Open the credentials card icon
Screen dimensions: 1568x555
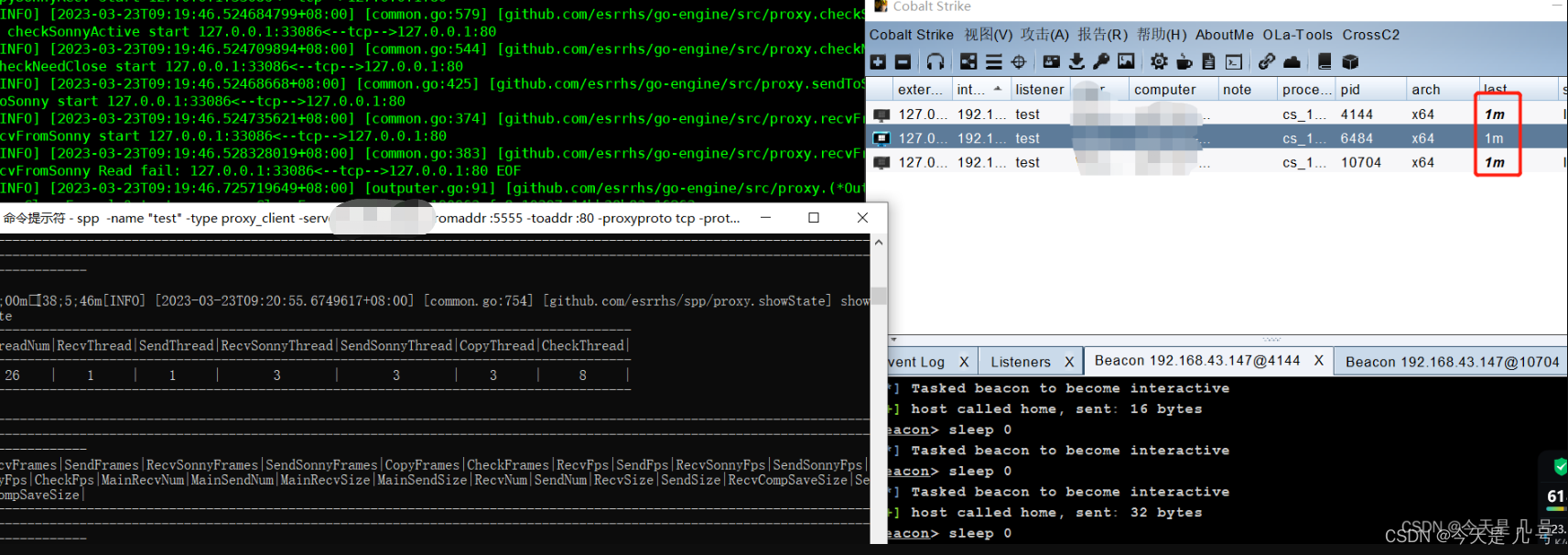1052,61
